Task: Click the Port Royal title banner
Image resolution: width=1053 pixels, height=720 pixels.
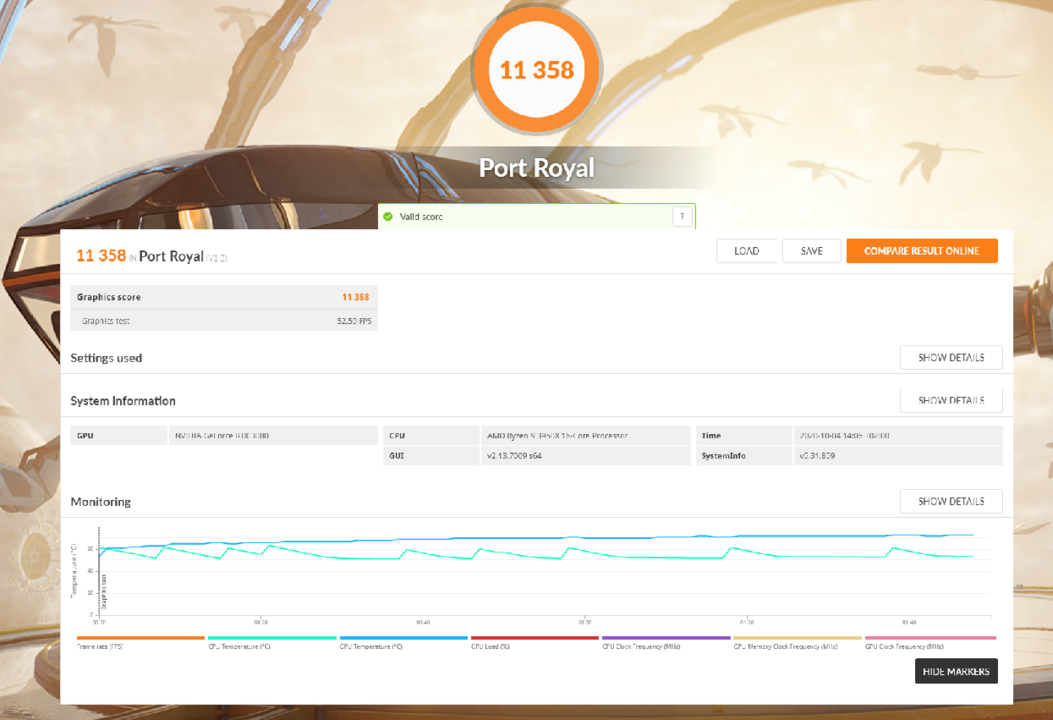Action: pos(537,167)
